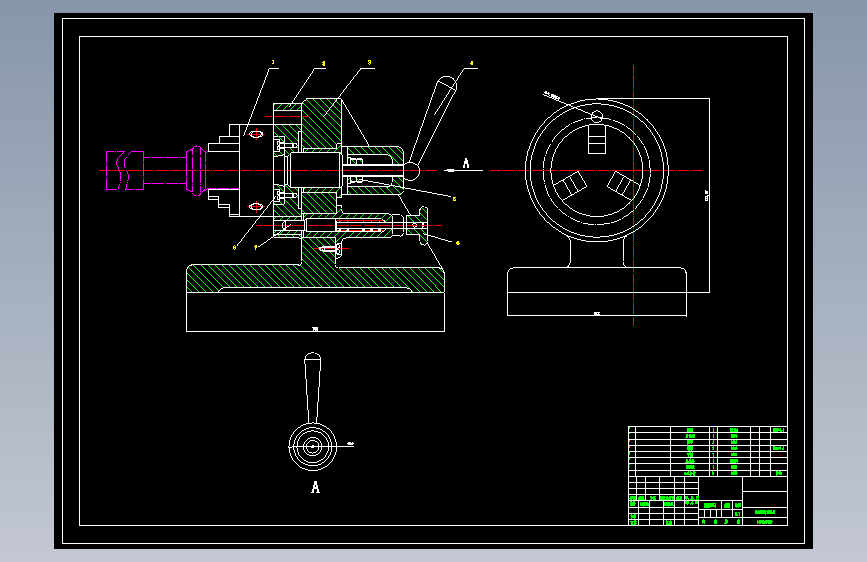Select the small circular hole atop chuck end view
867x562 pixels.
coord(597,117)
